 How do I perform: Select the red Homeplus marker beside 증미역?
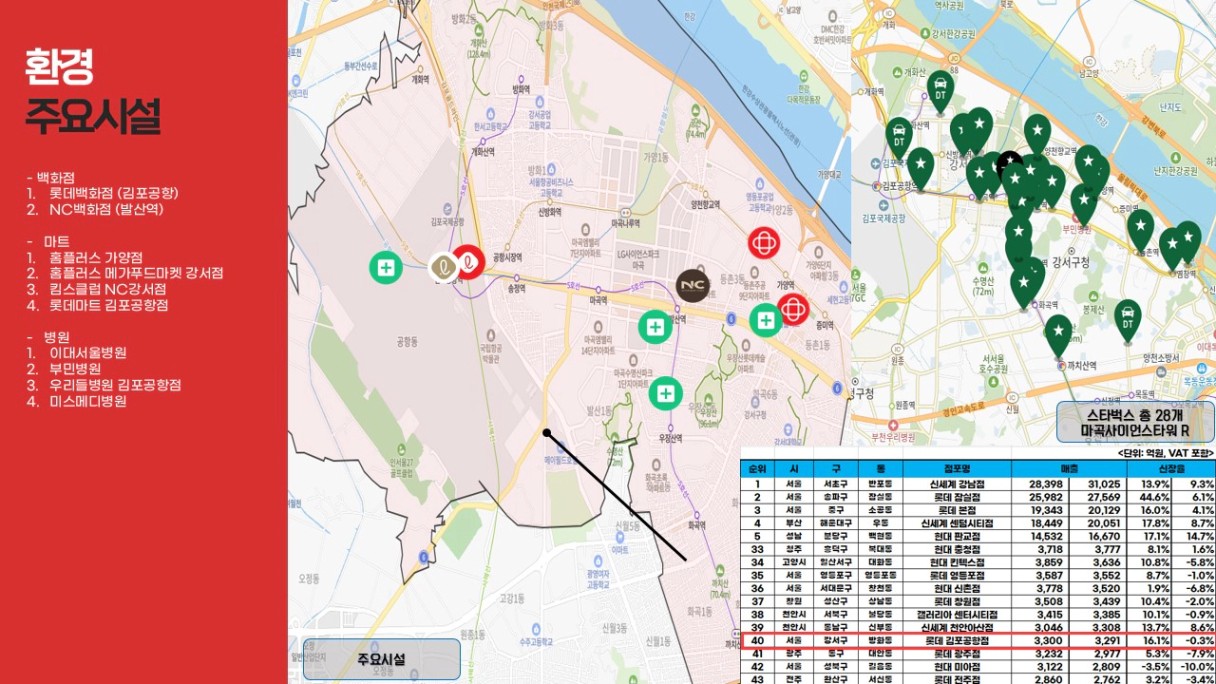pos(794,309)
